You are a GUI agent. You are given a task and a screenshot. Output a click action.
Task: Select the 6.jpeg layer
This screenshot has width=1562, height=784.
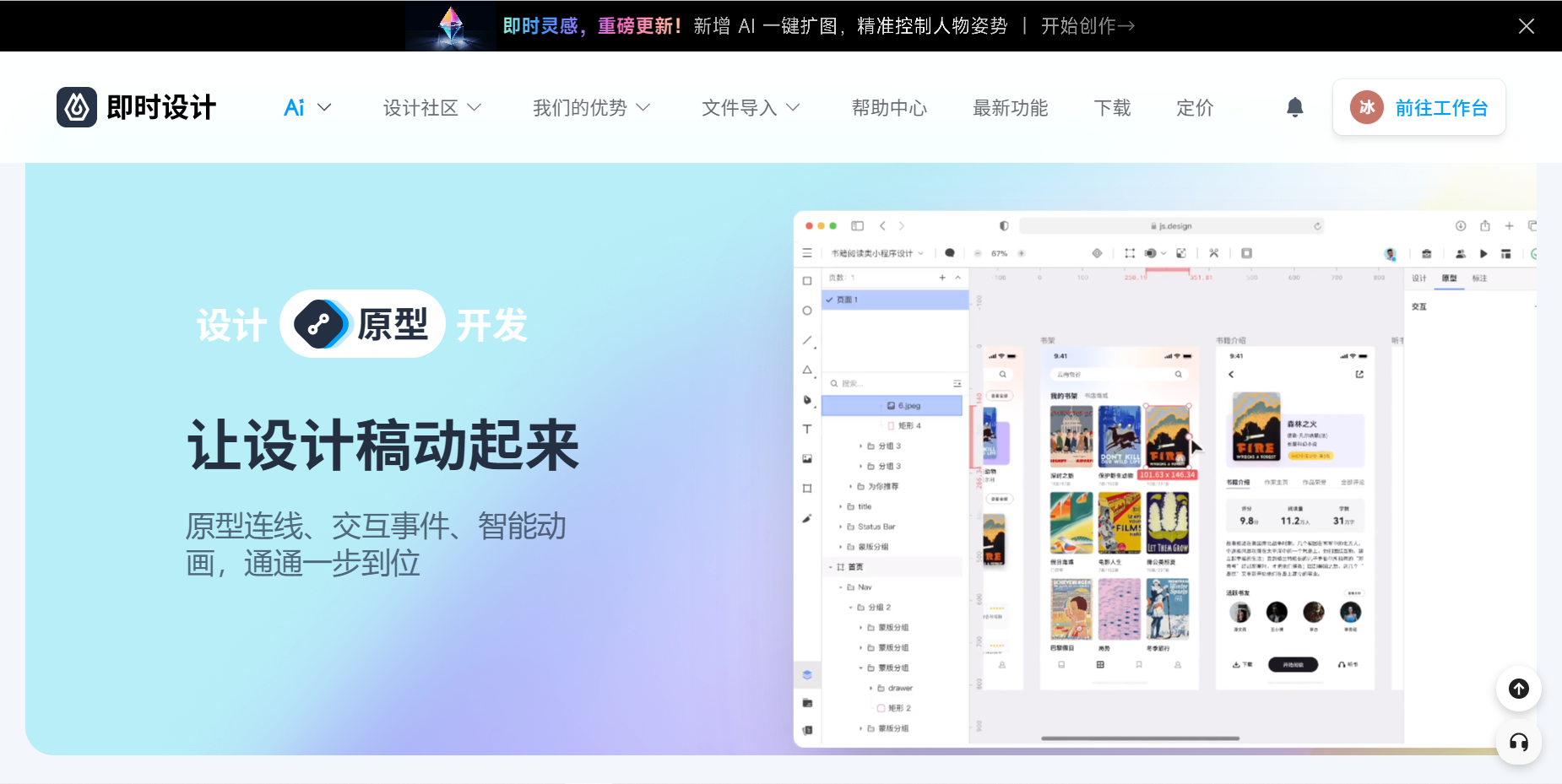(x=892, y=406)
